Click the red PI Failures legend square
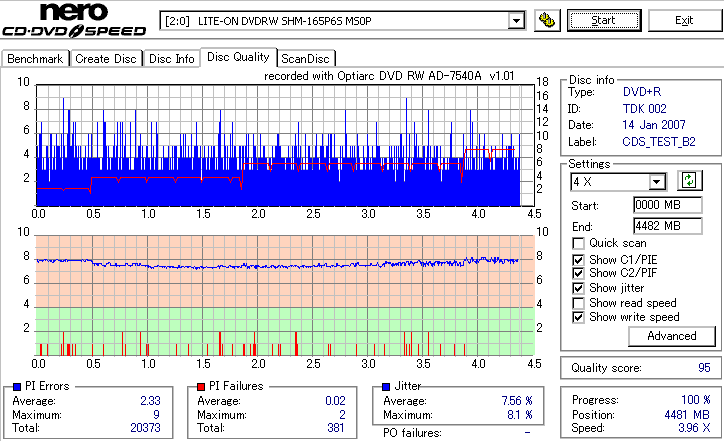The image size is (724, 441). tap(201, 387)
